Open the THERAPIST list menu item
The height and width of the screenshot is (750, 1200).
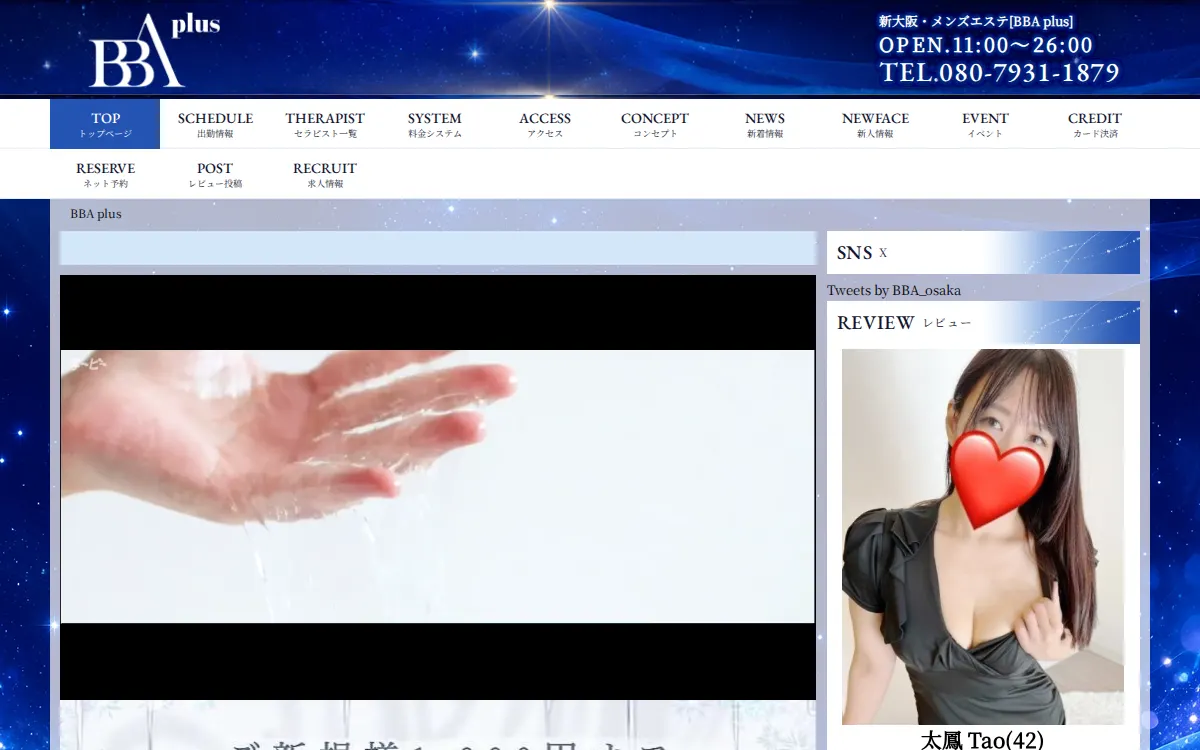pos(325,124)
